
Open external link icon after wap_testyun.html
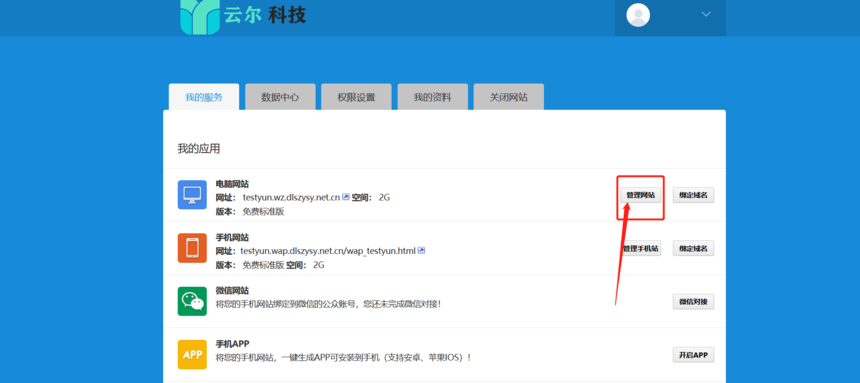(421, 250)
